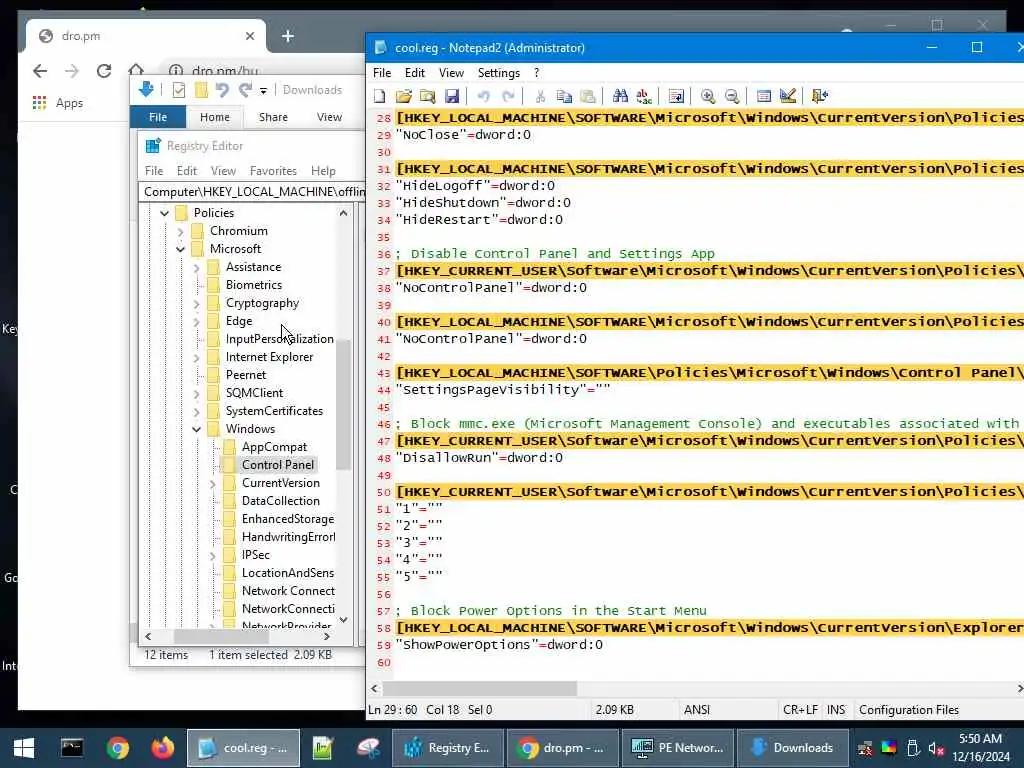Switch to Registry Editor taskbar button
Image resolution: width=1024 pixels, height=768 pixels.
447,748
